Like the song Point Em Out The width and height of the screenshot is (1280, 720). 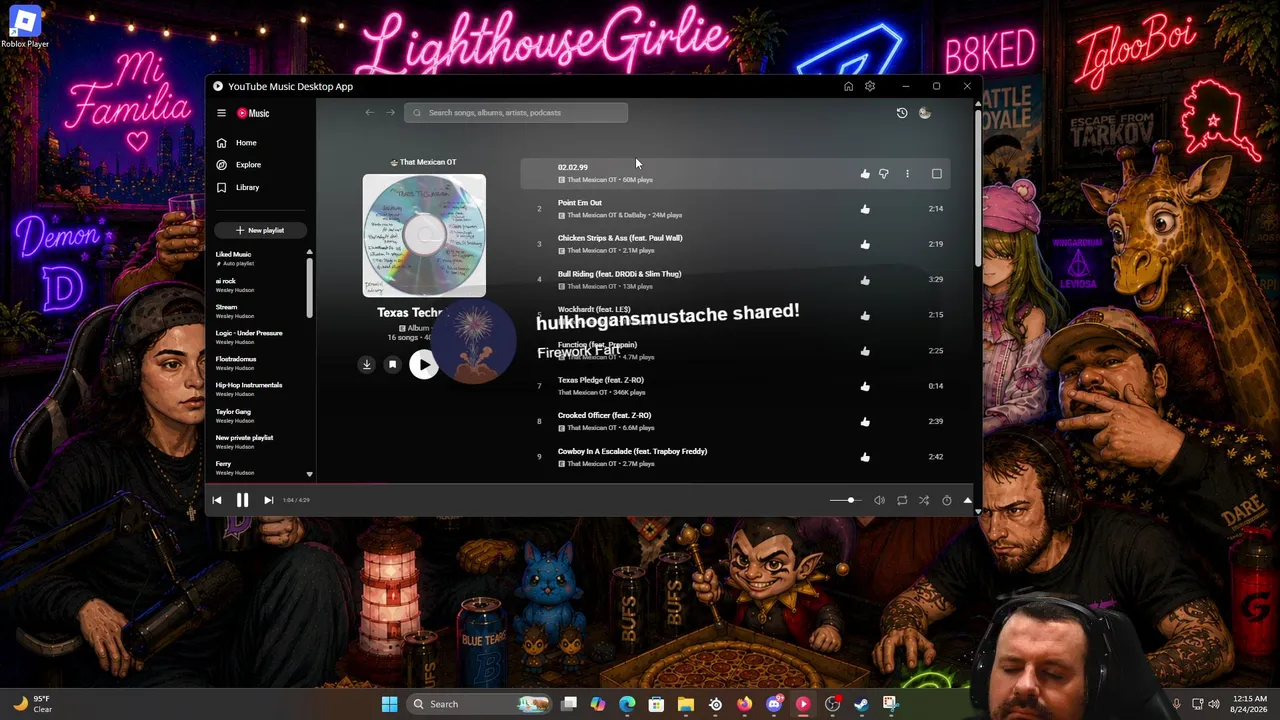(x=865, y=209)
